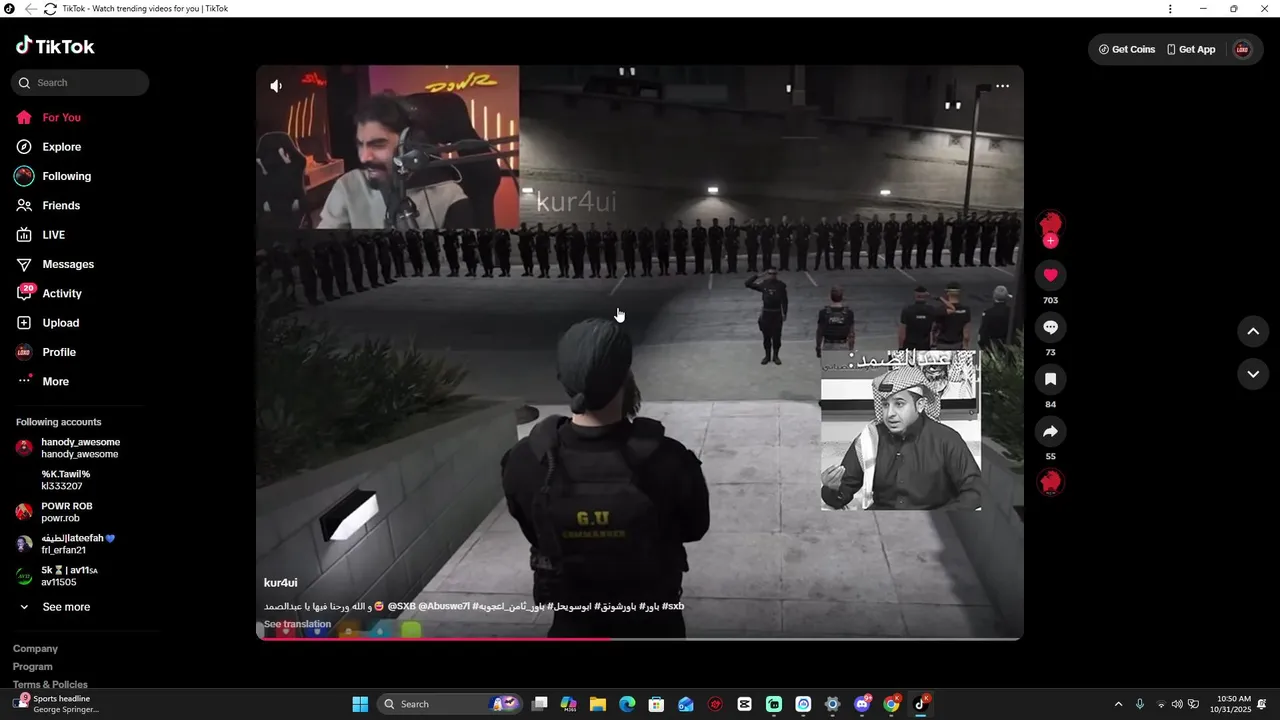This screenshot has width=1280, height=720.
Task: Open the volume tray icon
Action: point(1176,704)
